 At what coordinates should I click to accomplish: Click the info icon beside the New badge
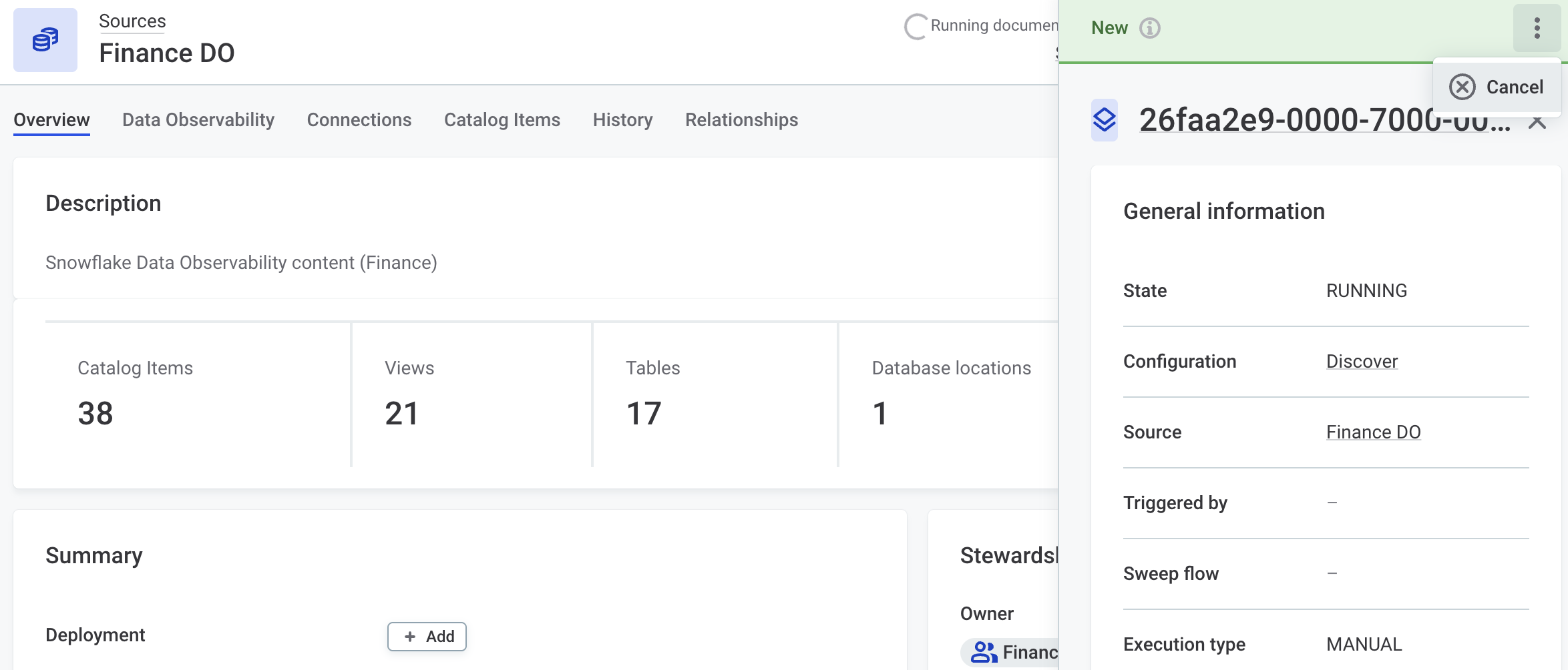(1148, 27)
